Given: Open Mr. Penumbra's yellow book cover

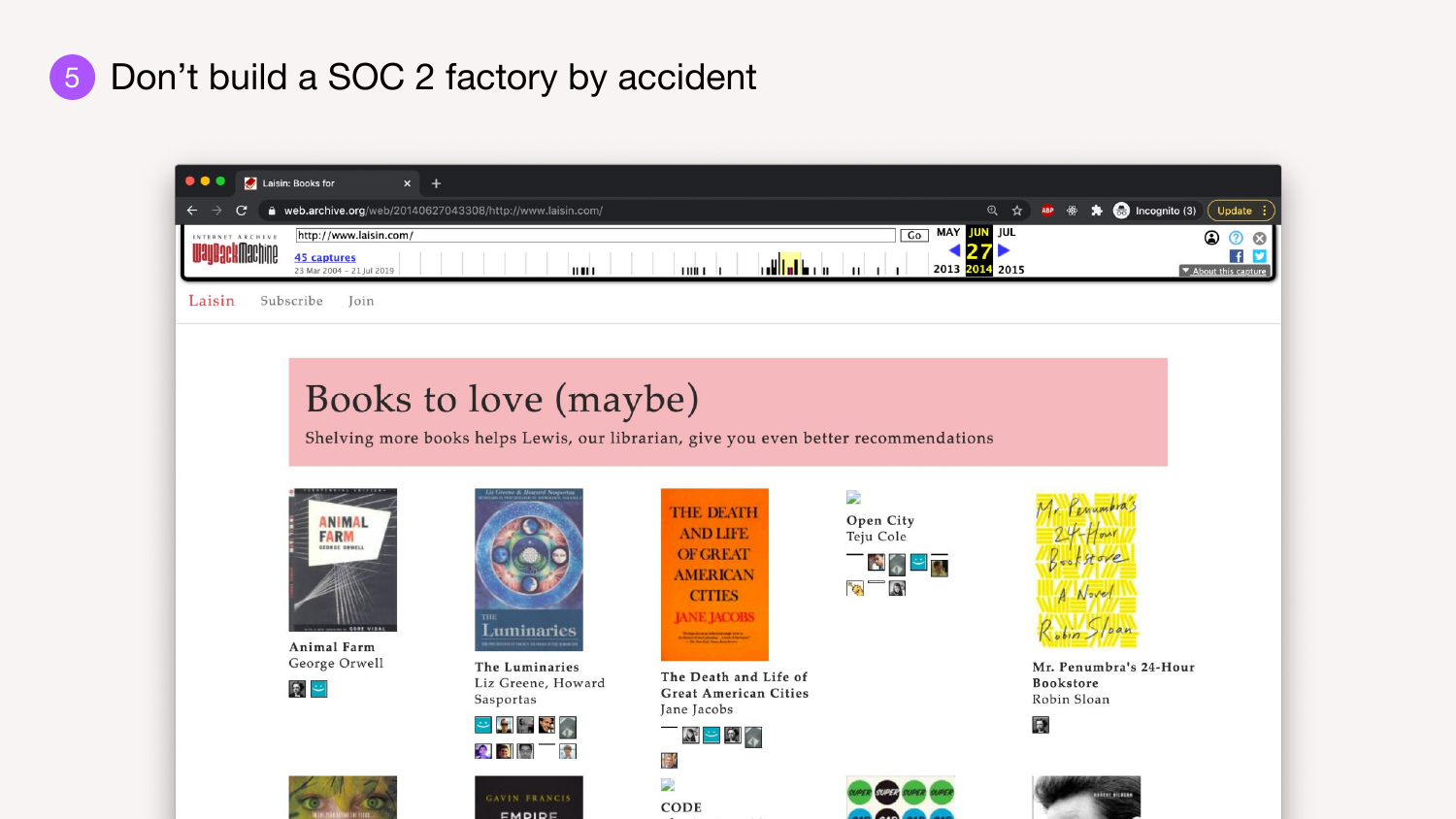Looking at the screenshot, I should point(1086,570).
